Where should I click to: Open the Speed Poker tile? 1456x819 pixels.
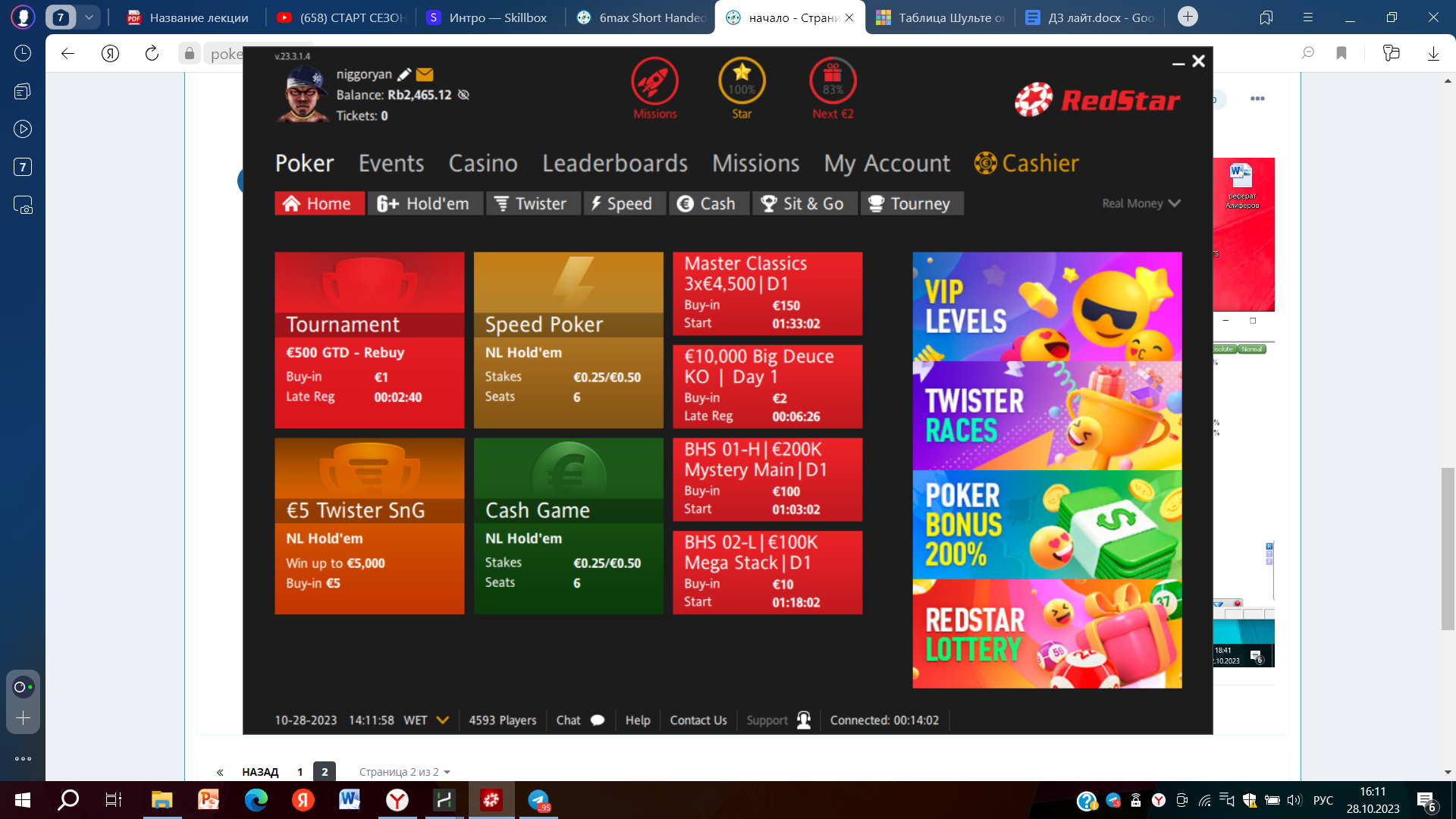(x=568, y=340)
